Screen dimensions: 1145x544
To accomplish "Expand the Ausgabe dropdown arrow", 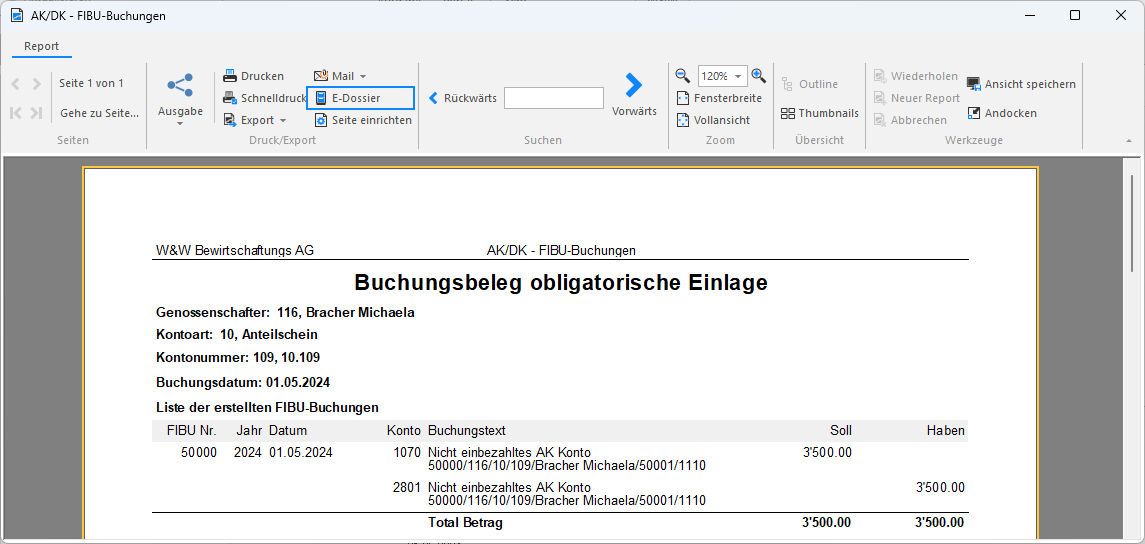I will tap(180, 124).
